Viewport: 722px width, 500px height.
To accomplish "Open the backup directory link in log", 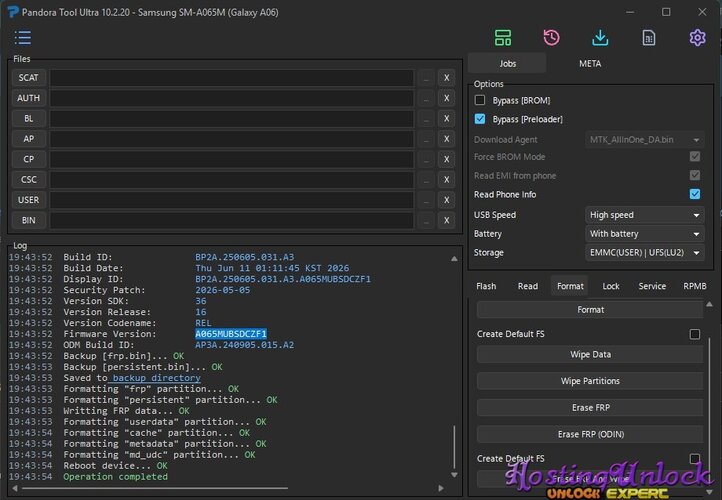I will coord(157,378).
